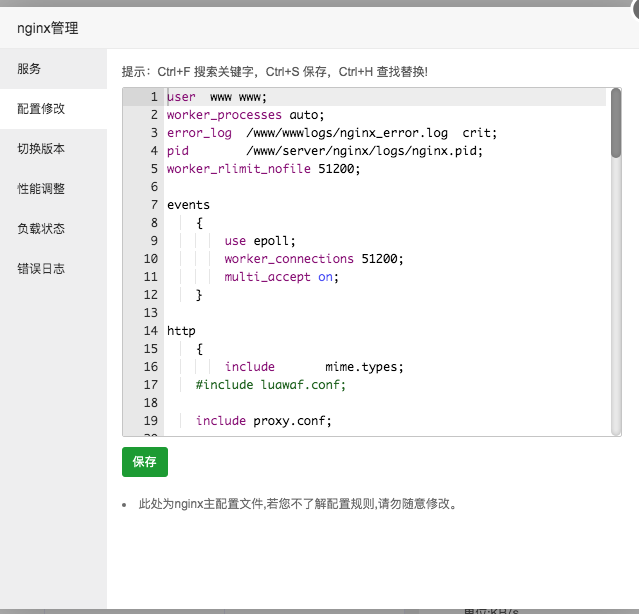Screen dimensions: 639x614
Task: Open the 错误日志 tab
Action: [53, 268]
